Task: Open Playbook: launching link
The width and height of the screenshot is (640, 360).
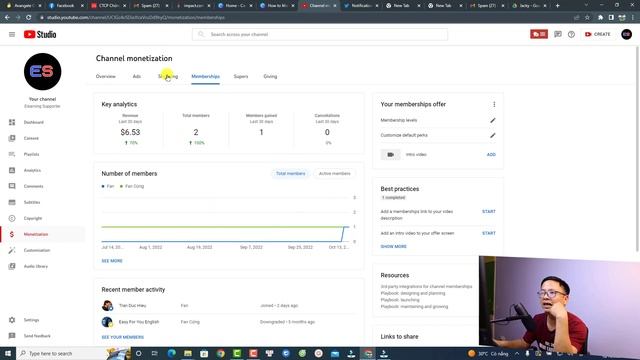Action: click(x=400, y=300)
